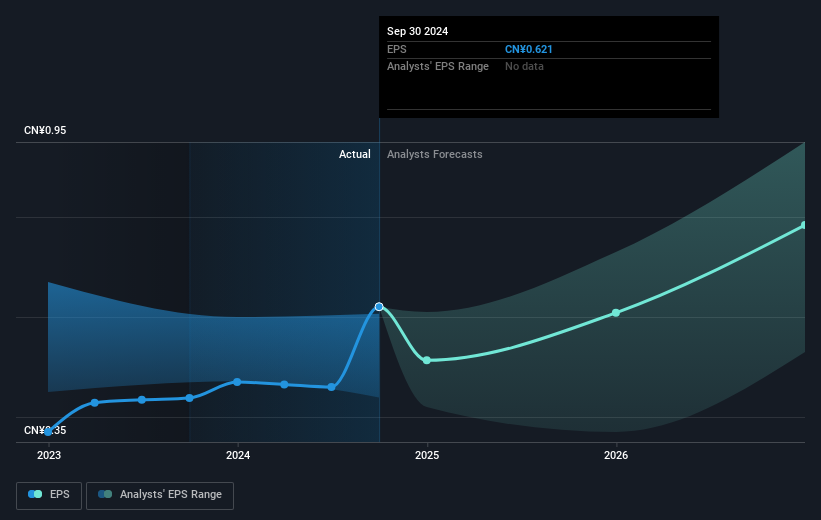Toggle the Analysts' EPS Range legend
The image size is (821, 520).
tap(160, 495)
